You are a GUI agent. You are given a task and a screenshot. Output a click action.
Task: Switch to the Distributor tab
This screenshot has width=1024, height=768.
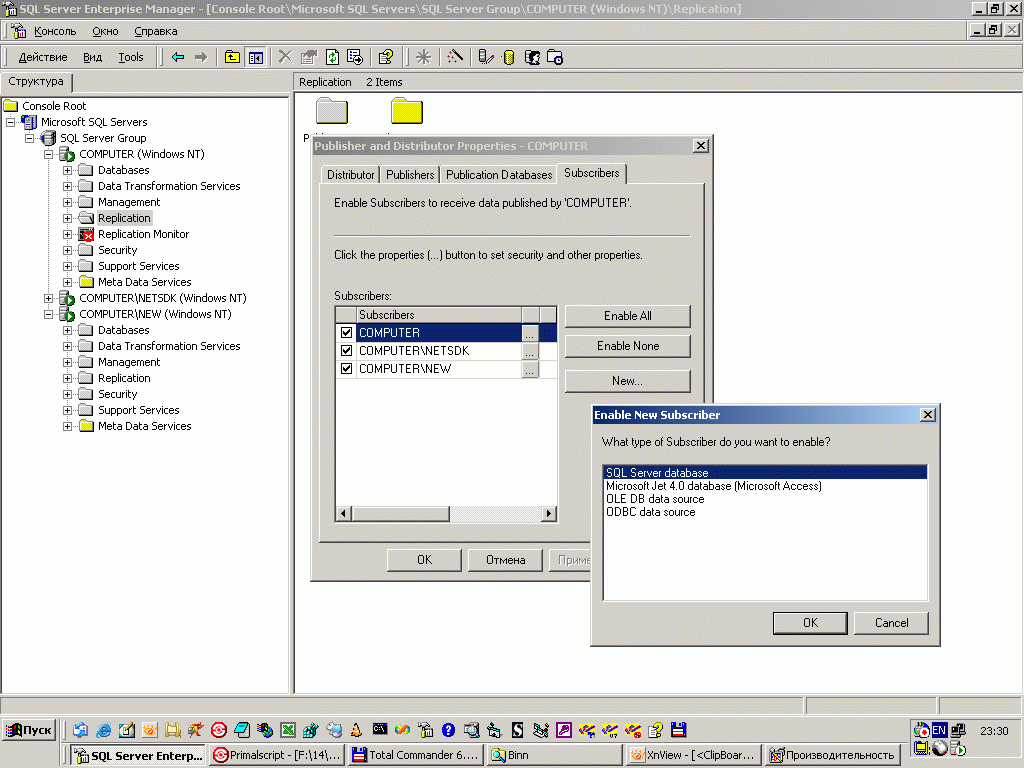(x=351, y=175)
